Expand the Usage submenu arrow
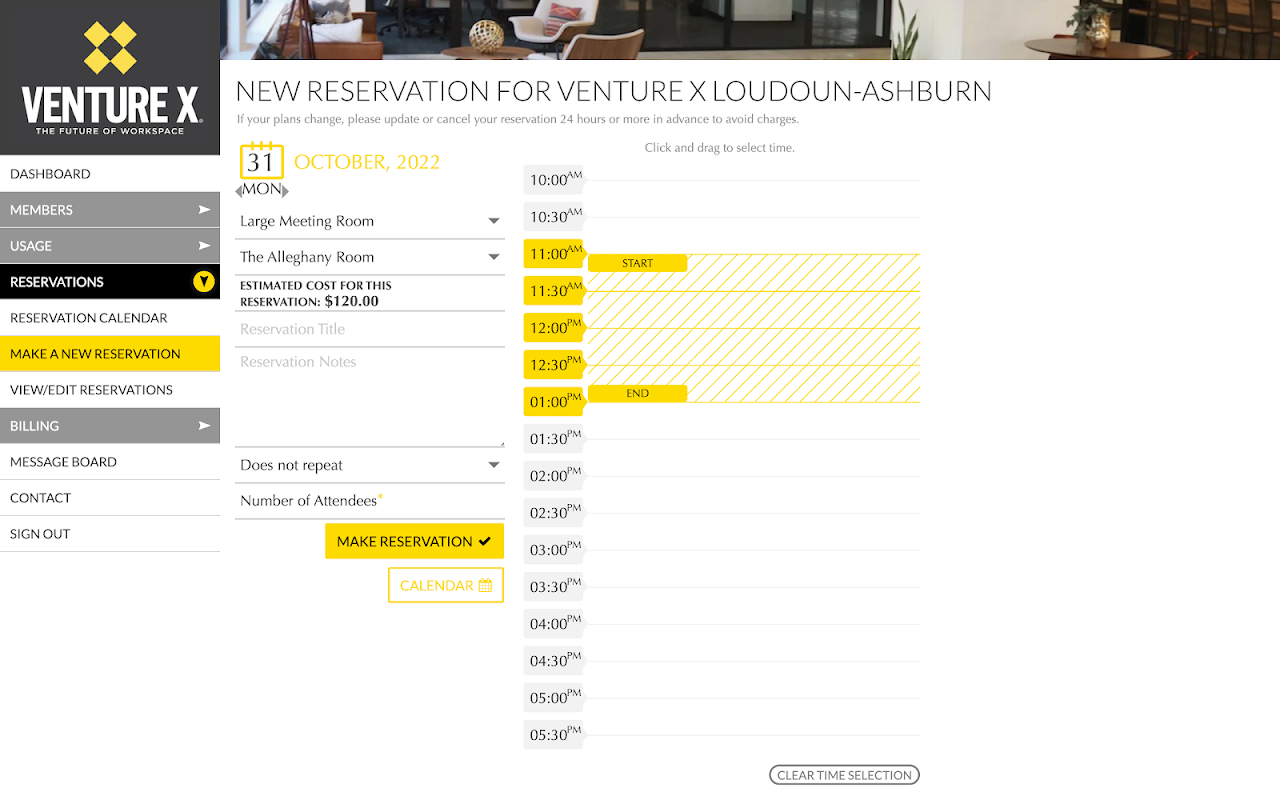1280x800 pixels. point(204,246)
